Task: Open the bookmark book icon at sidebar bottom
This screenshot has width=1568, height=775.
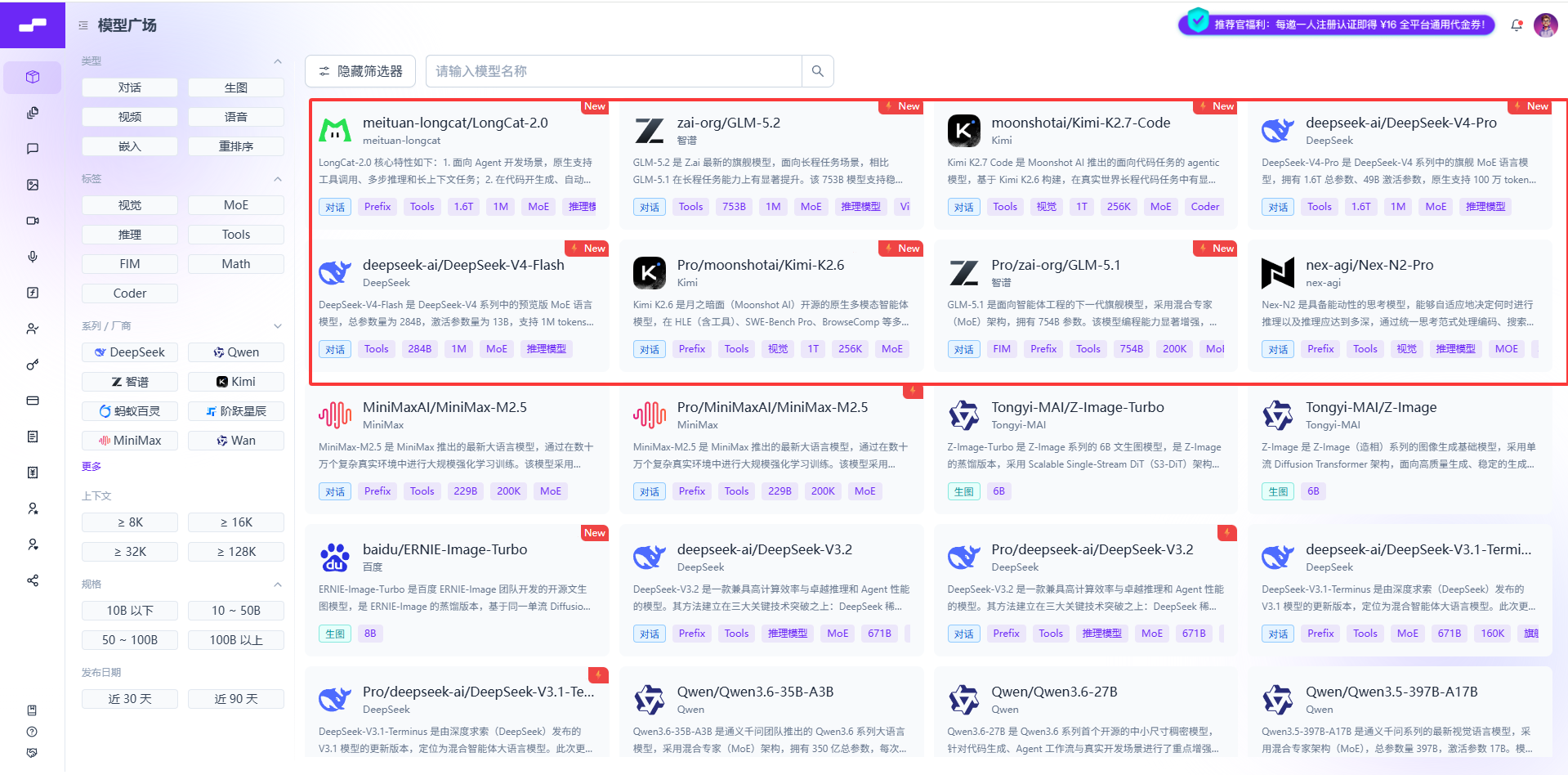Action: pyautogui.click(x=32, y=710)
